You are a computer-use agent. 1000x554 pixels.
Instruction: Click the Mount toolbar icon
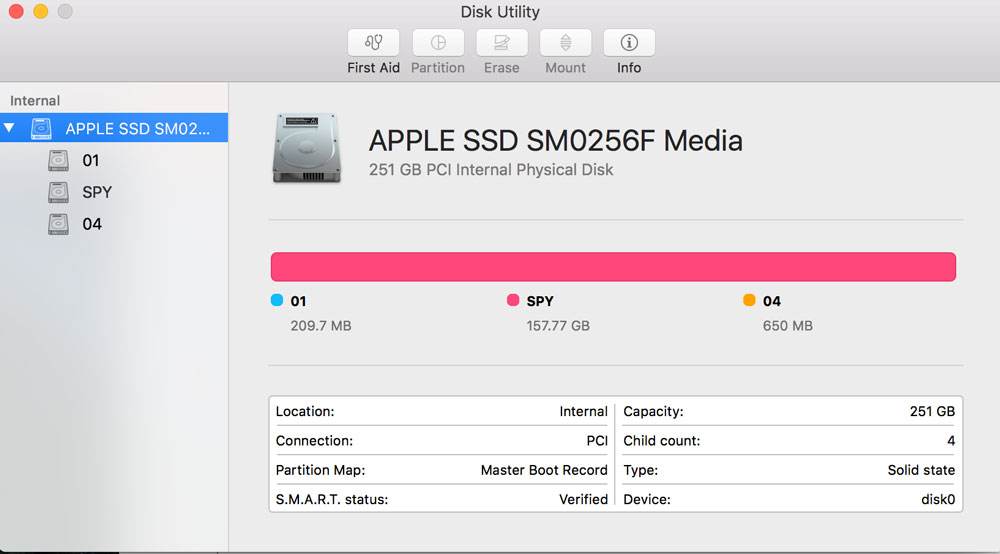[565, 43]
